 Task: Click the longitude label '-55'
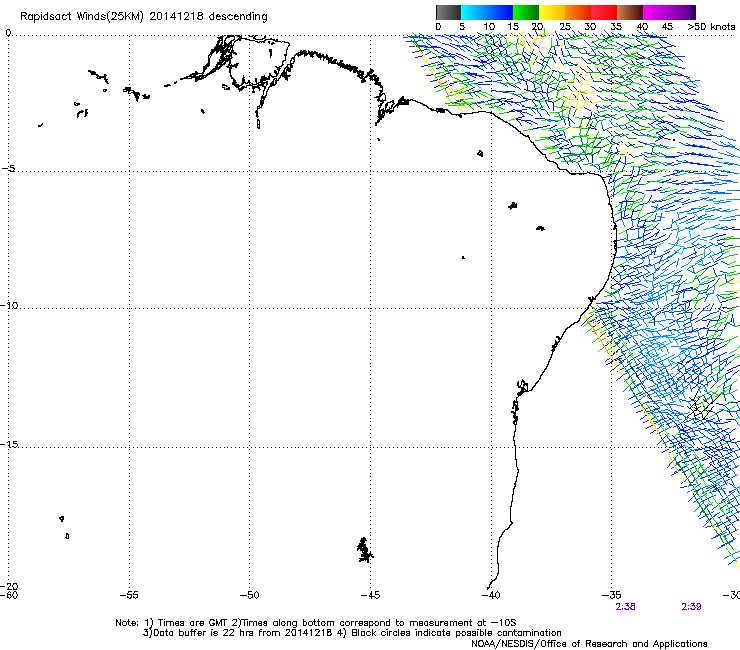129,595
